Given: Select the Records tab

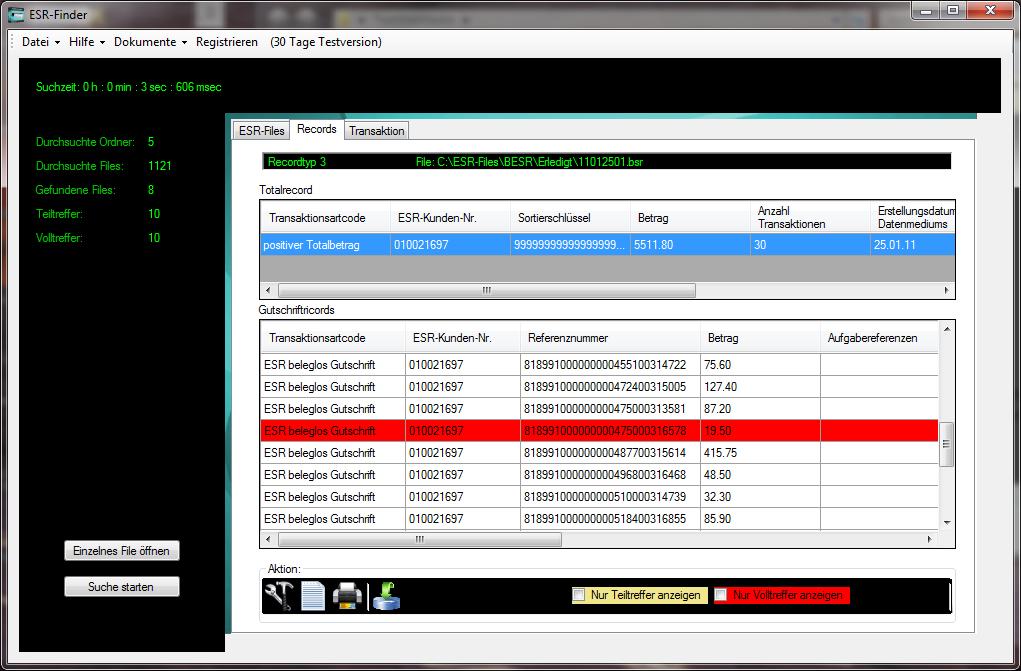Looking at the screenshot, I should 316,129.
